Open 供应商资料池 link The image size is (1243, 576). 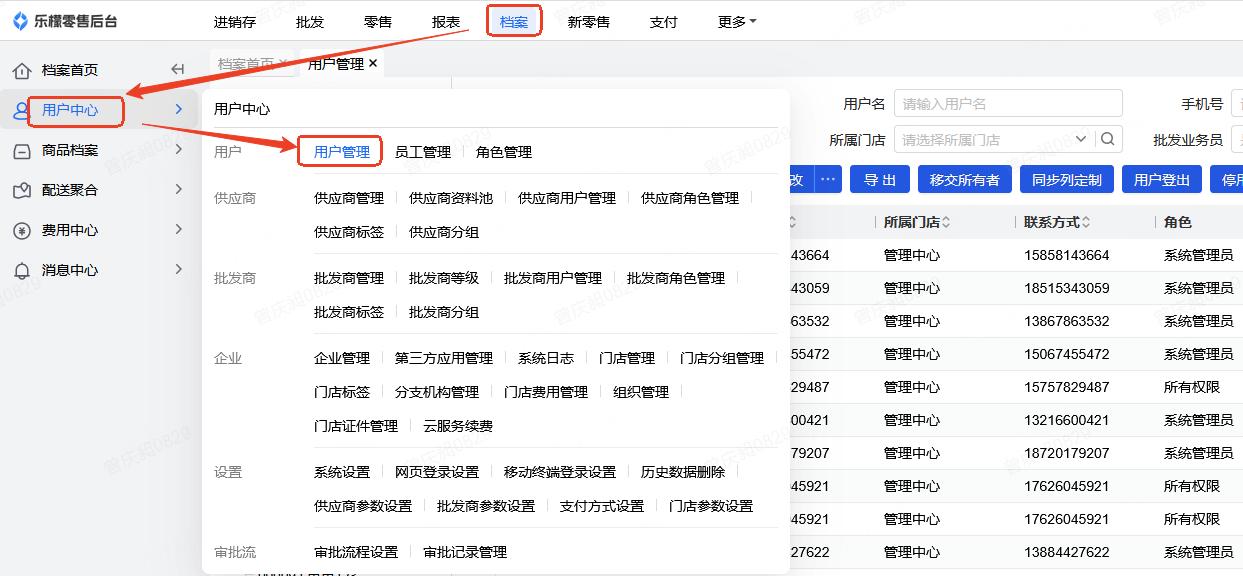(x=451, y=198)
